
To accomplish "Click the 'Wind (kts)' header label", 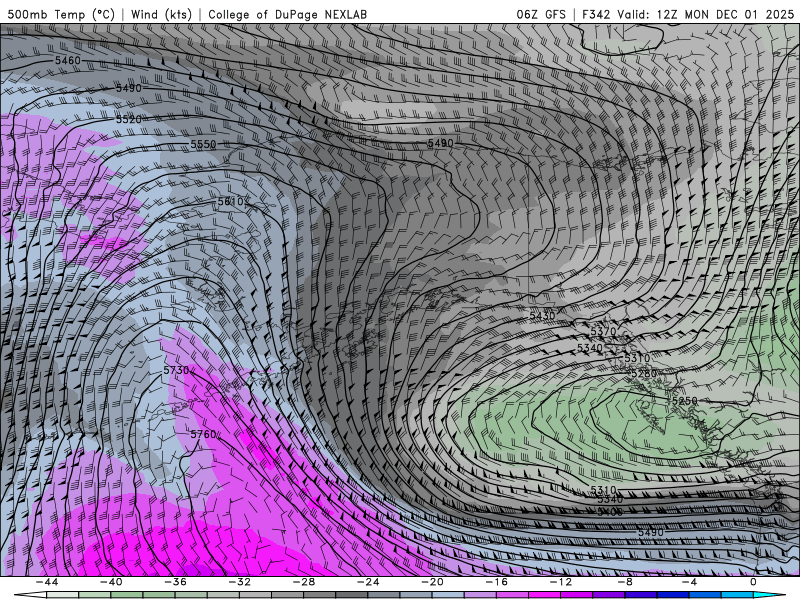I will coord(161,14).
